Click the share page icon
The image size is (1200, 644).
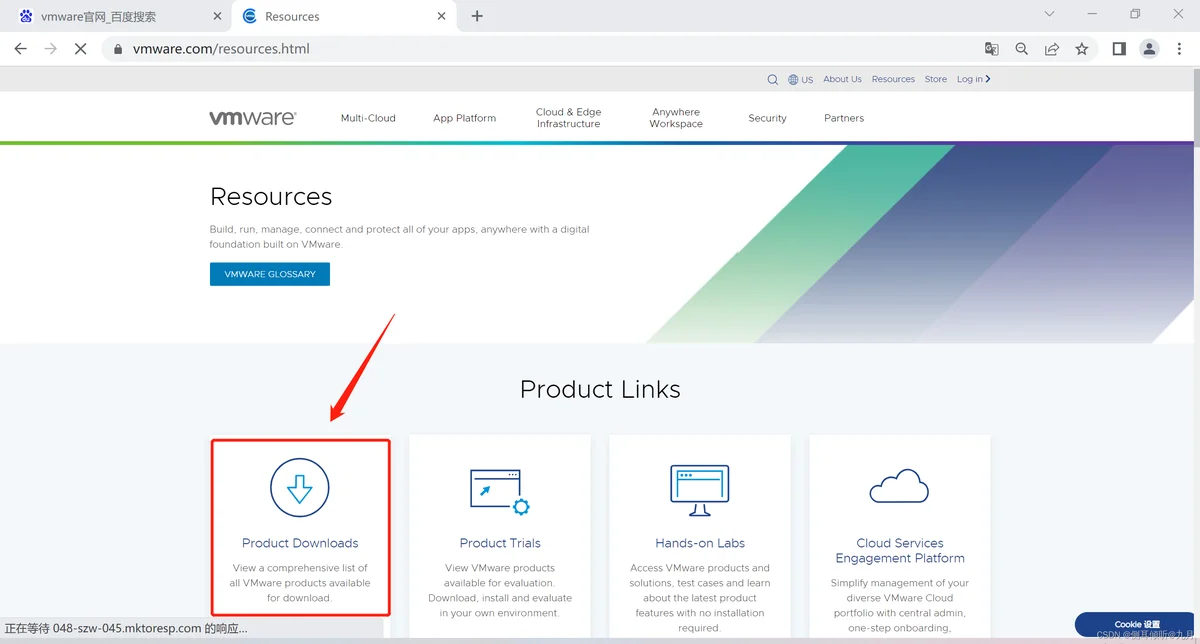point(1052,48)
